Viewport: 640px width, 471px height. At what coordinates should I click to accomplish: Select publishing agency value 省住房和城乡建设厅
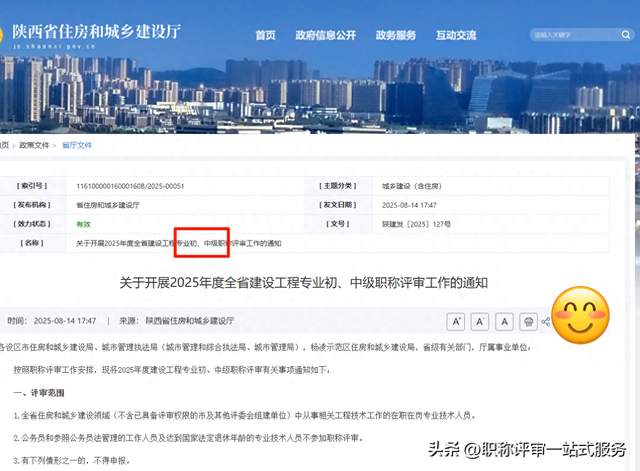tap(108, 205)
